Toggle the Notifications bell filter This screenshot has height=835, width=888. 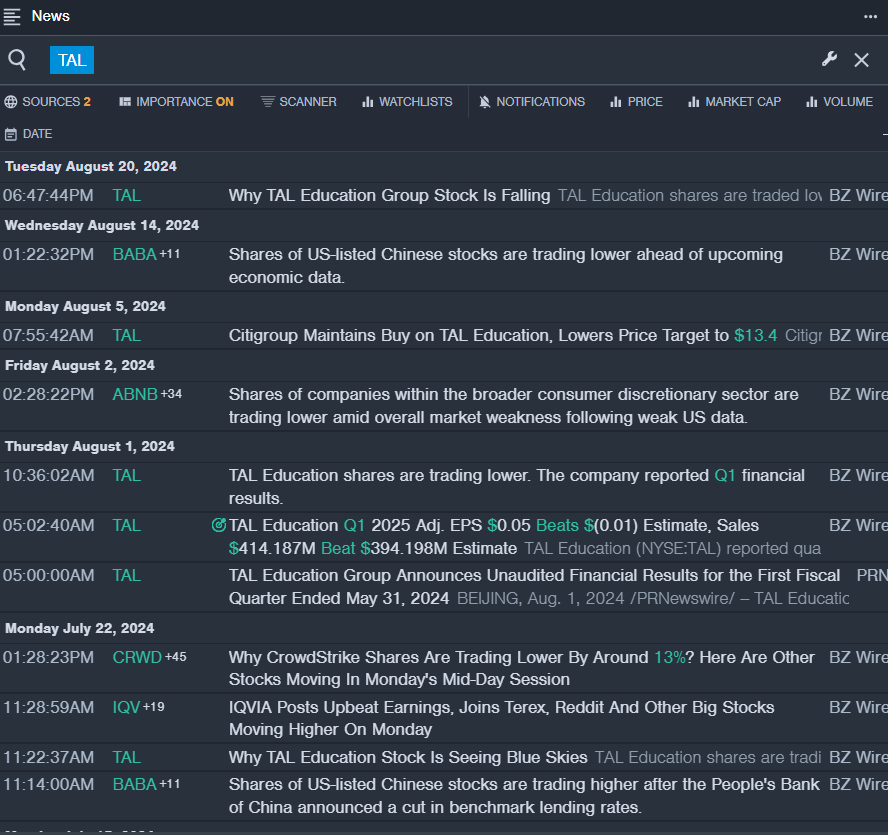[x=532, y=102]
